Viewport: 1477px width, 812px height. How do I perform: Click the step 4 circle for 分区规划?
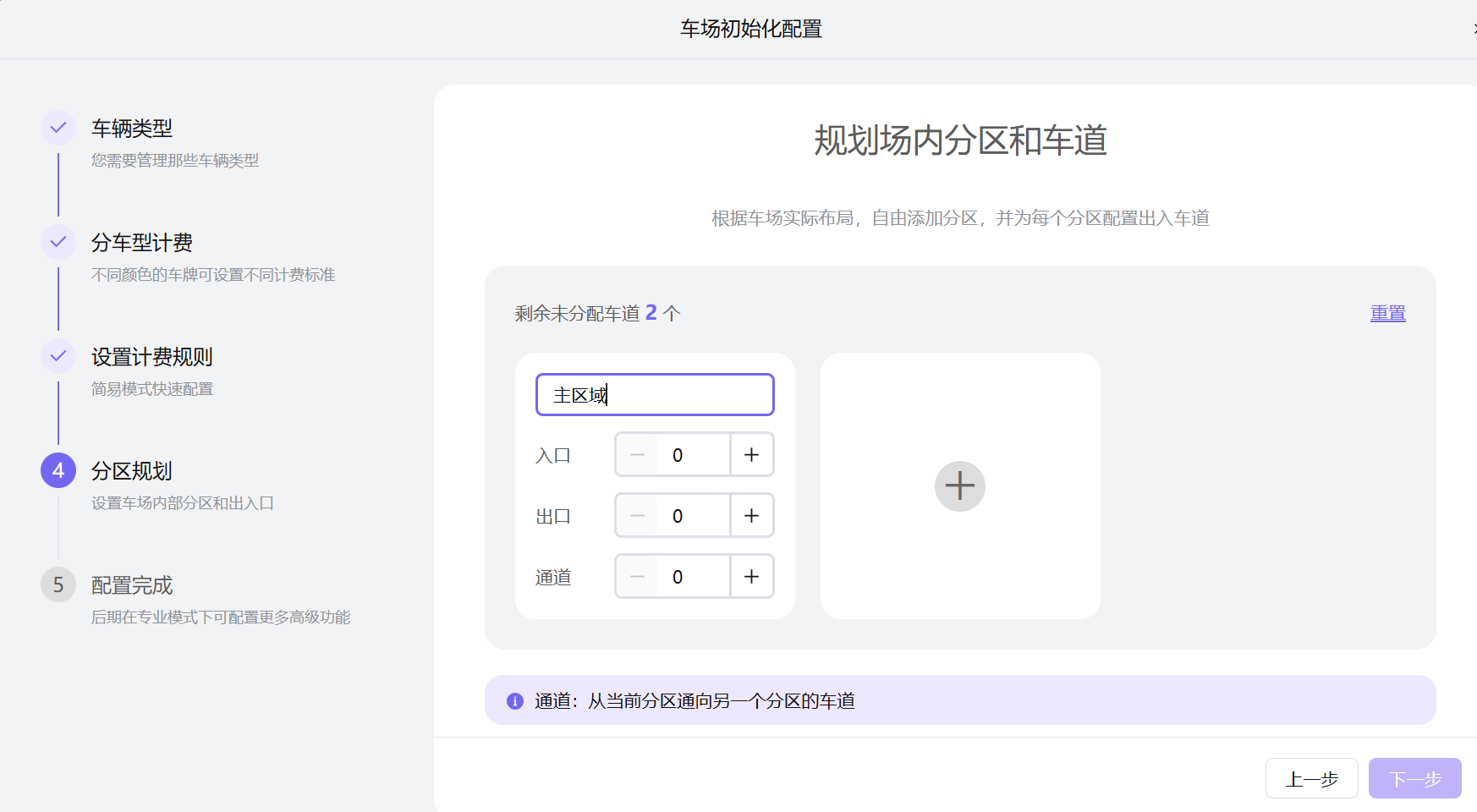(58, 470)
